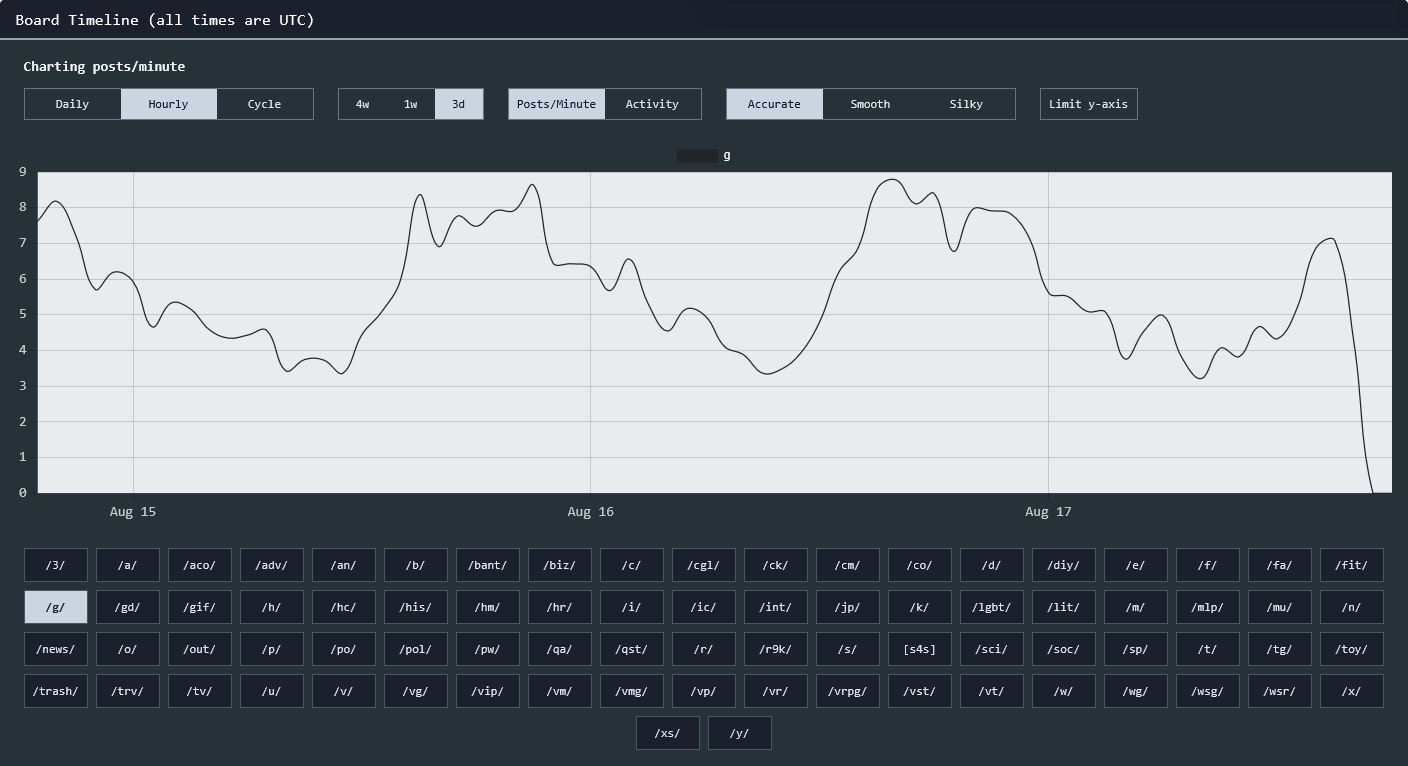
Task: Select the /tv/ board
Action: (200, 691)
